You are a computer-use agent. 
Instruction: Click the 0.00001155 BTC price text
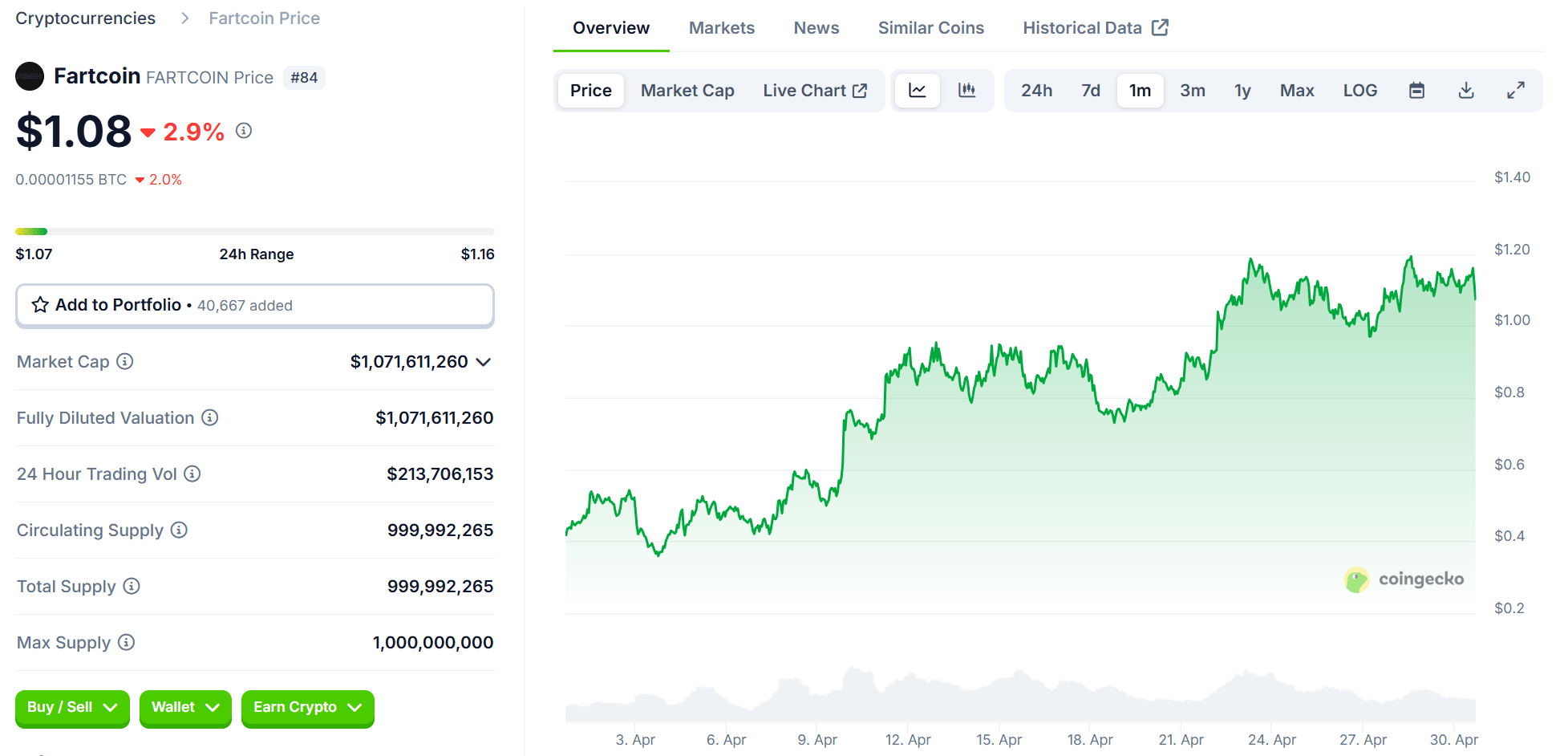coord(71,179)
